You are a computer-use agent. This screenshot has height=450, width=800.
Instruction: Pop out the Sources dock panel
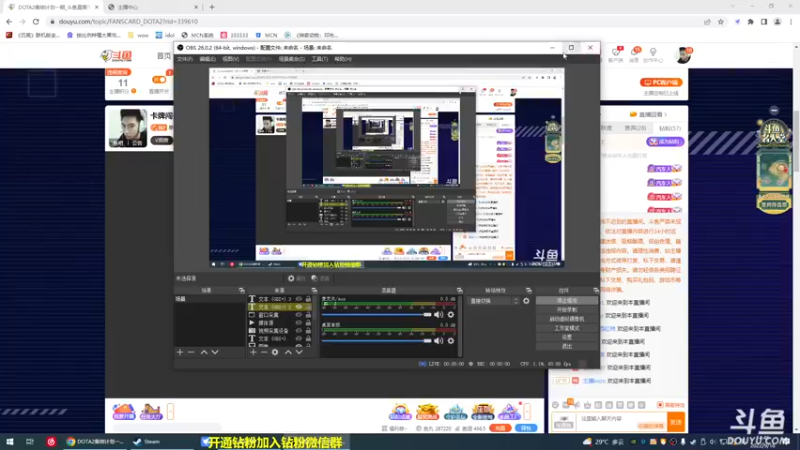click(x=314, y=290)
